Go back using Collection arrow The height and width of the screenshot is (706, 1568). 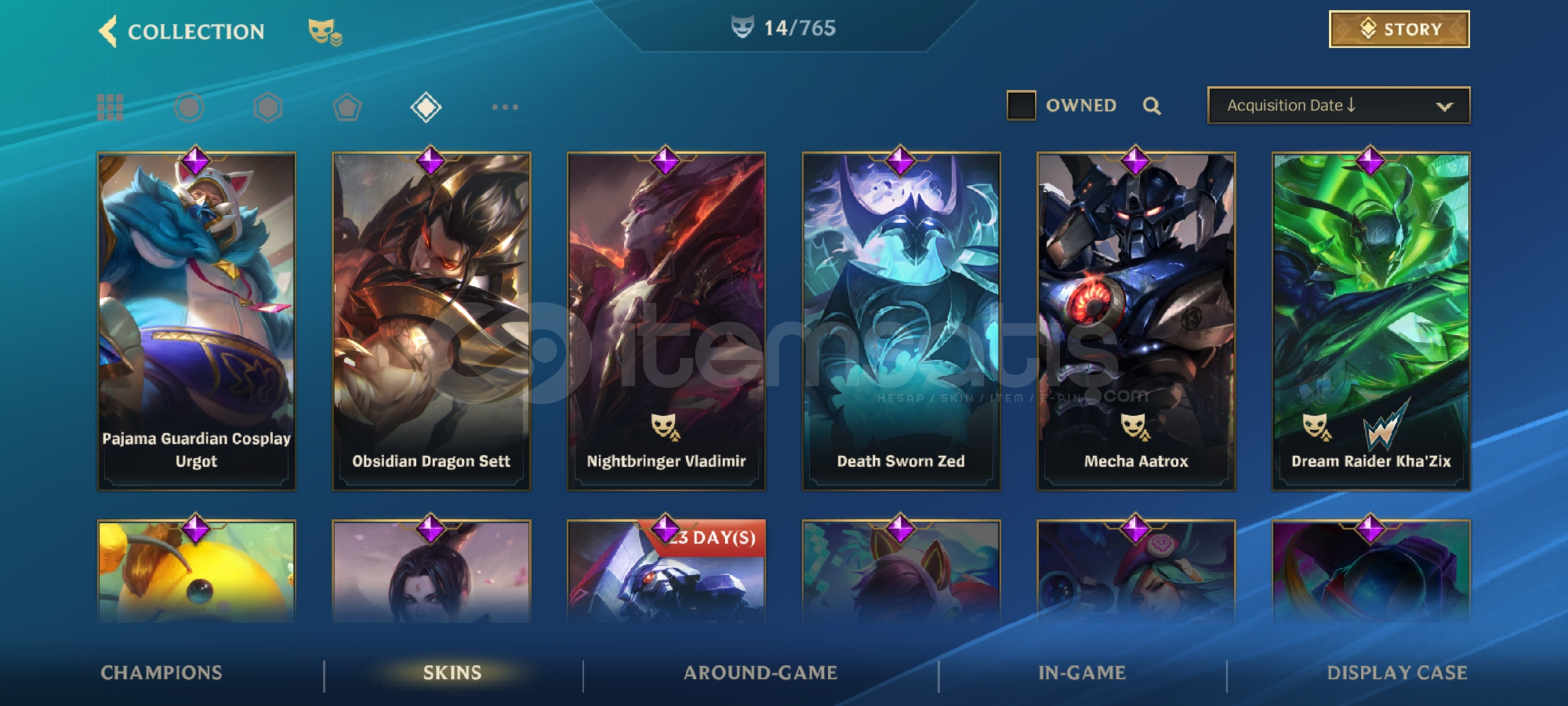(x=108, y=31)
